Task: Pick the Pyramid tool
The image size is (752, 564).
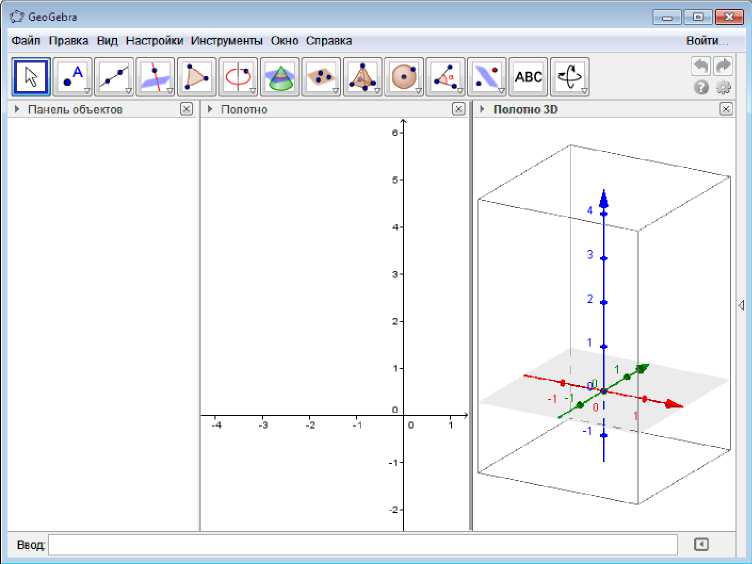Action: coord(362,77)
